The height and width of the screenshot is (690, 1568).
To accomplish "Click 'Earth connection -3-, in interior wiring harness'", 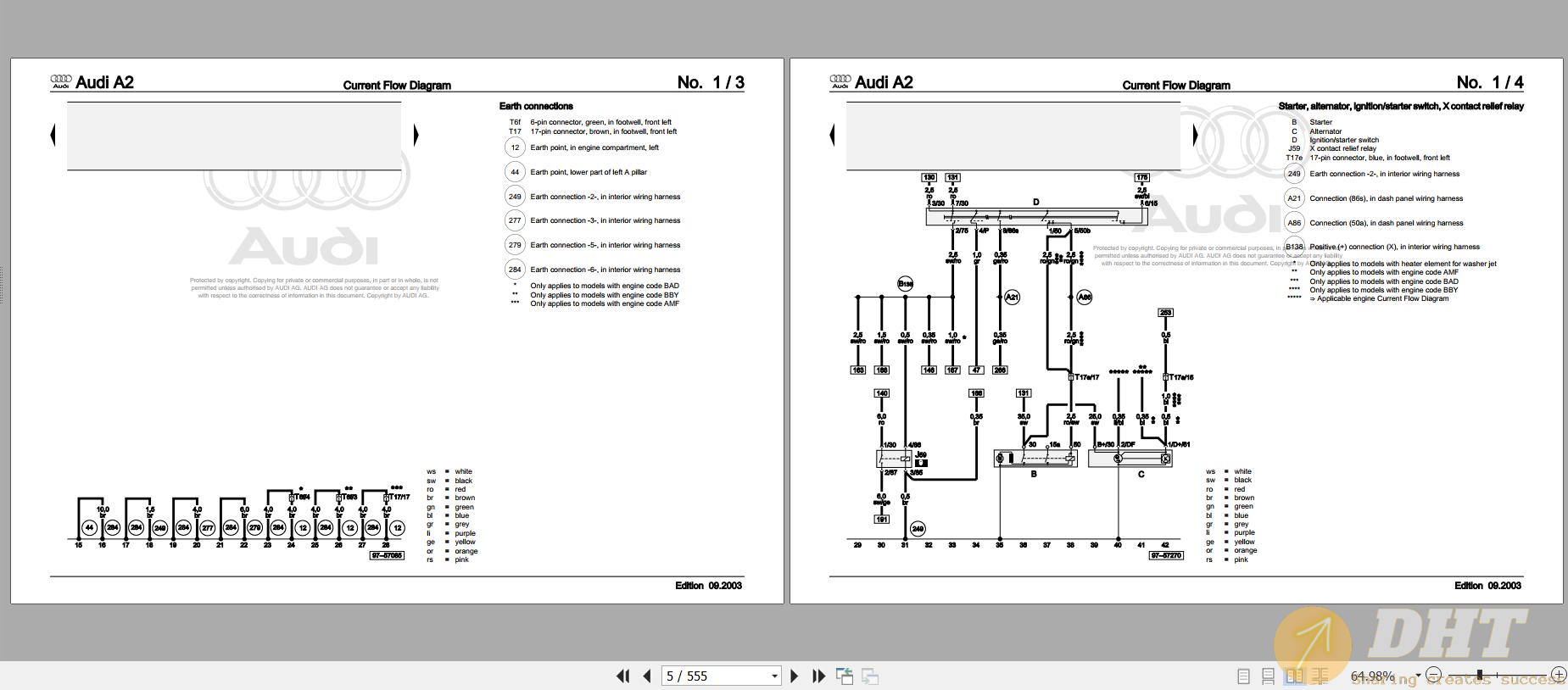I will [605, 220].
